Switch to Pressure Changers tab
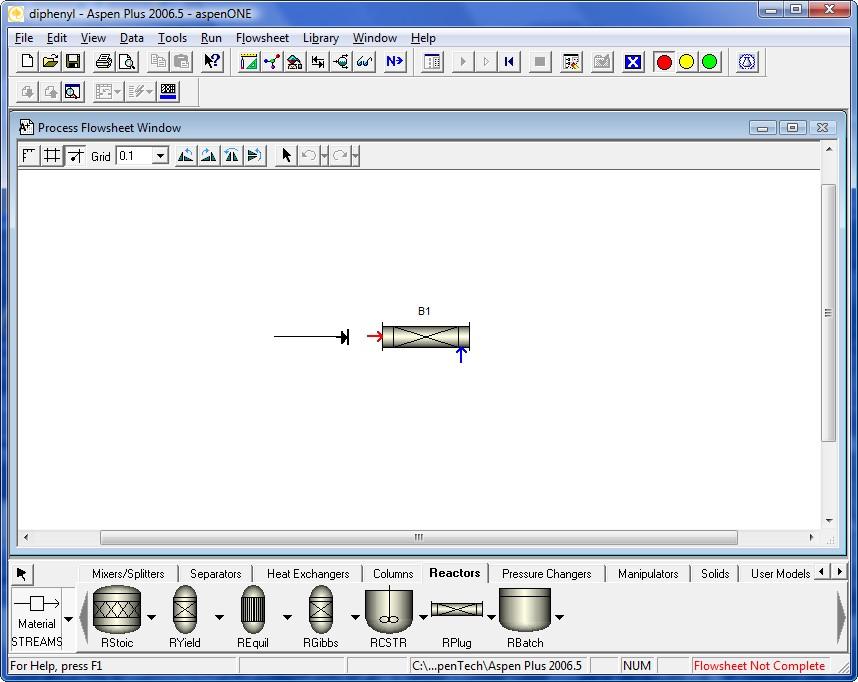Viewport: 858px width, 682px height. coord(547,574)
